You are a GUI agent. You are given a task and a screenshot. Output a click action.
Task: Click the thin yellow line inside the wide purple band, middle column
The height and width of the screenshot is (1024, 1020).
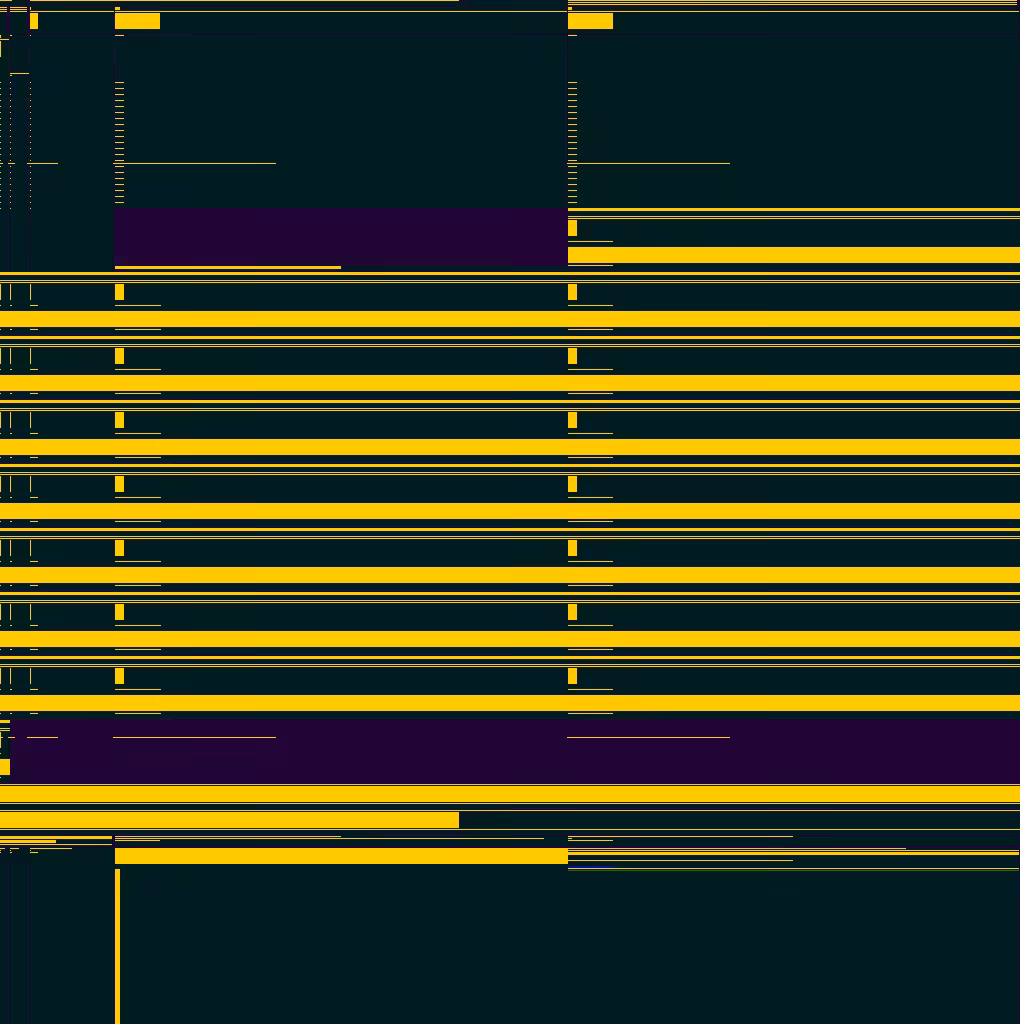[195, 737]
